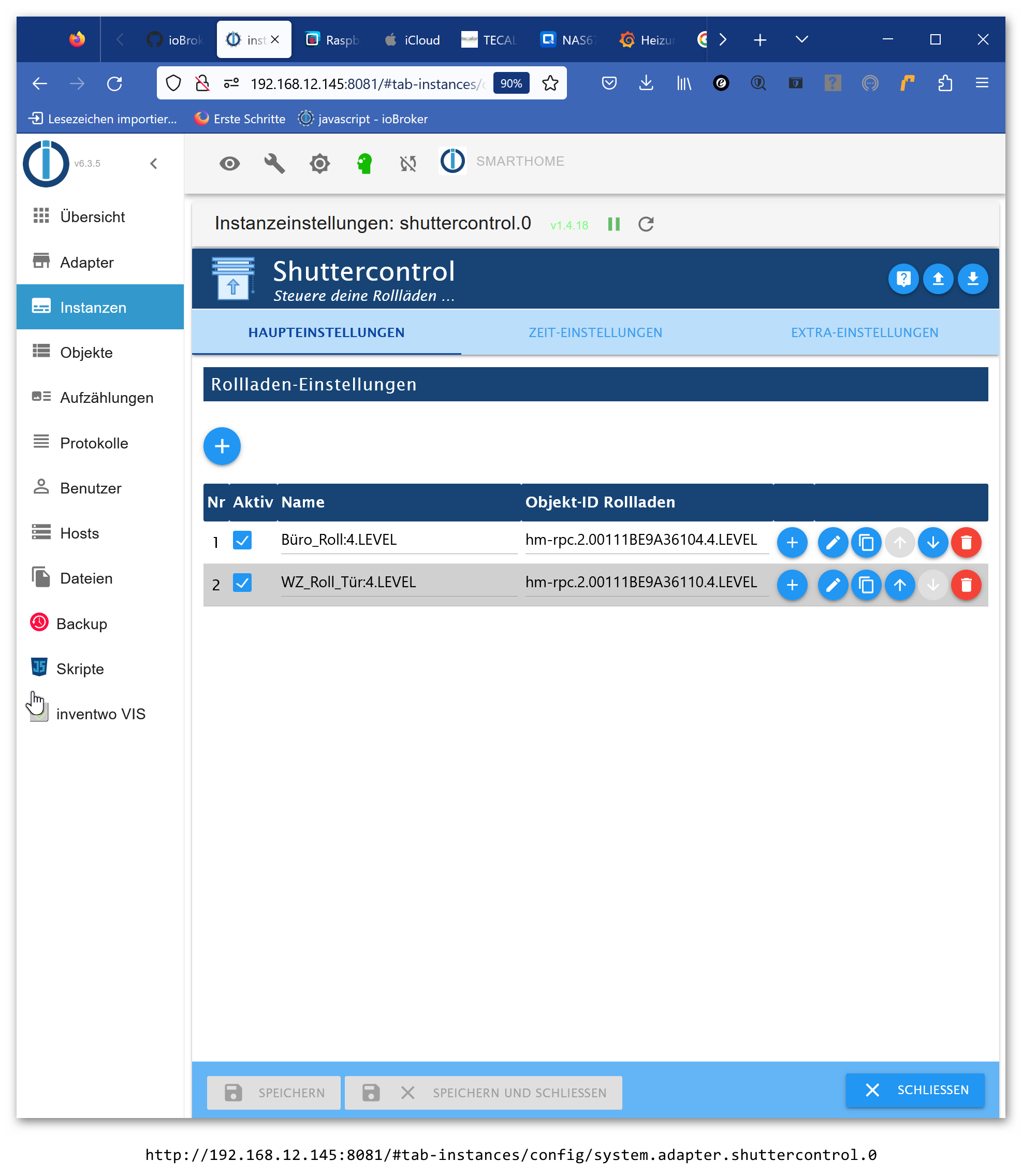Copy the WZ_Roll_Tür:4.LEVEL row
The width and height of the screenshot is (1022, 1176).
(866, 585)
